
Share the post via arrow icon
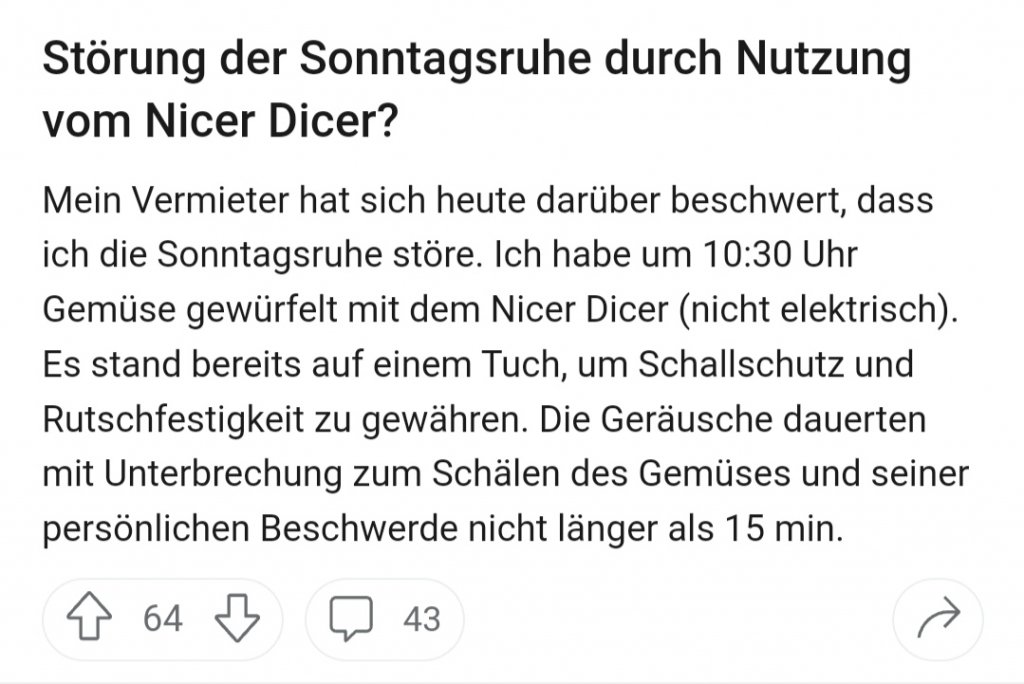[x=938, y=619]
